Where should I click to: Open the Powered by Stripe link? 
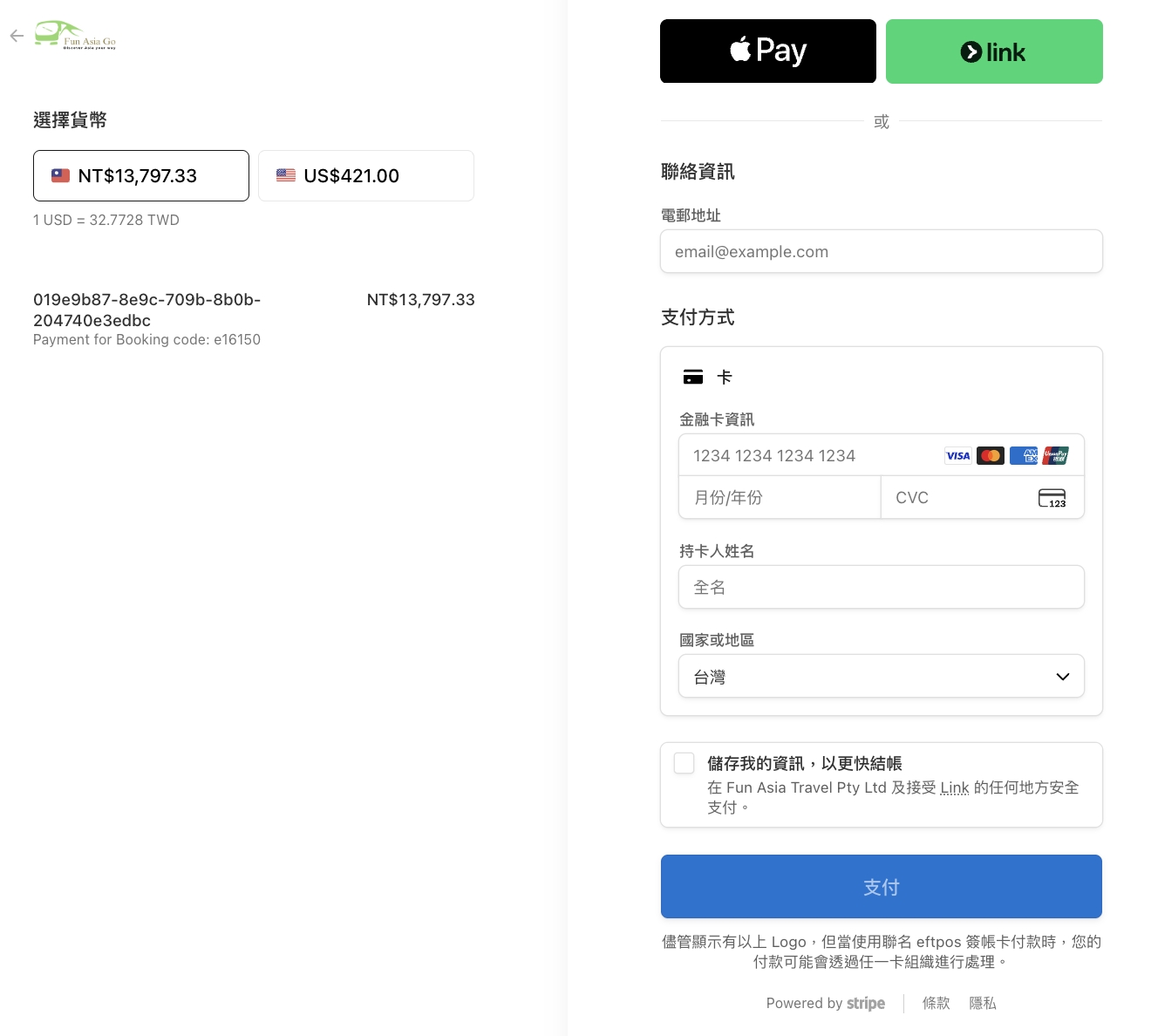pos(826,1003)
